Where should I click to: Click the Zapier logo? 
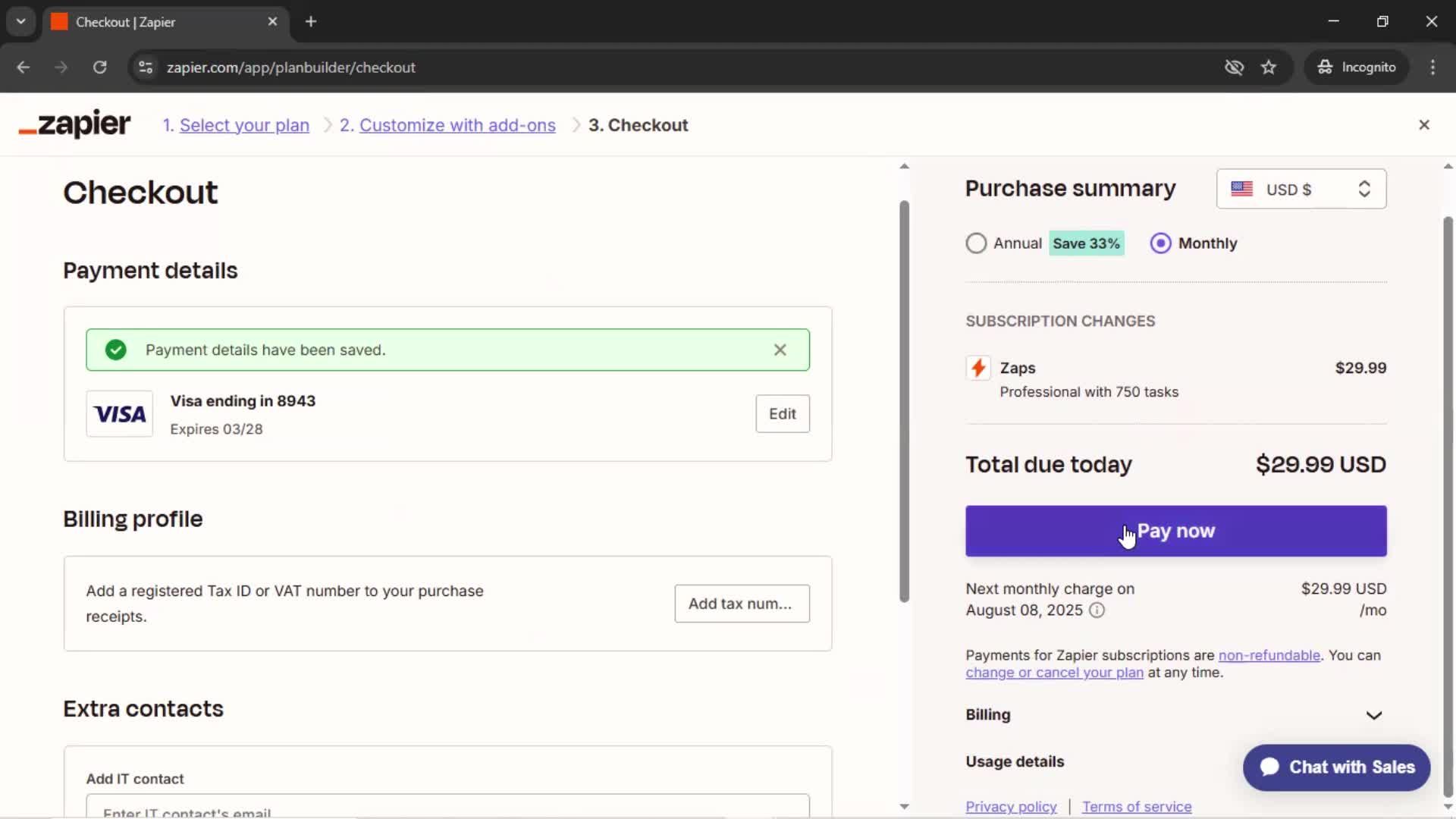tap(74, 124)
